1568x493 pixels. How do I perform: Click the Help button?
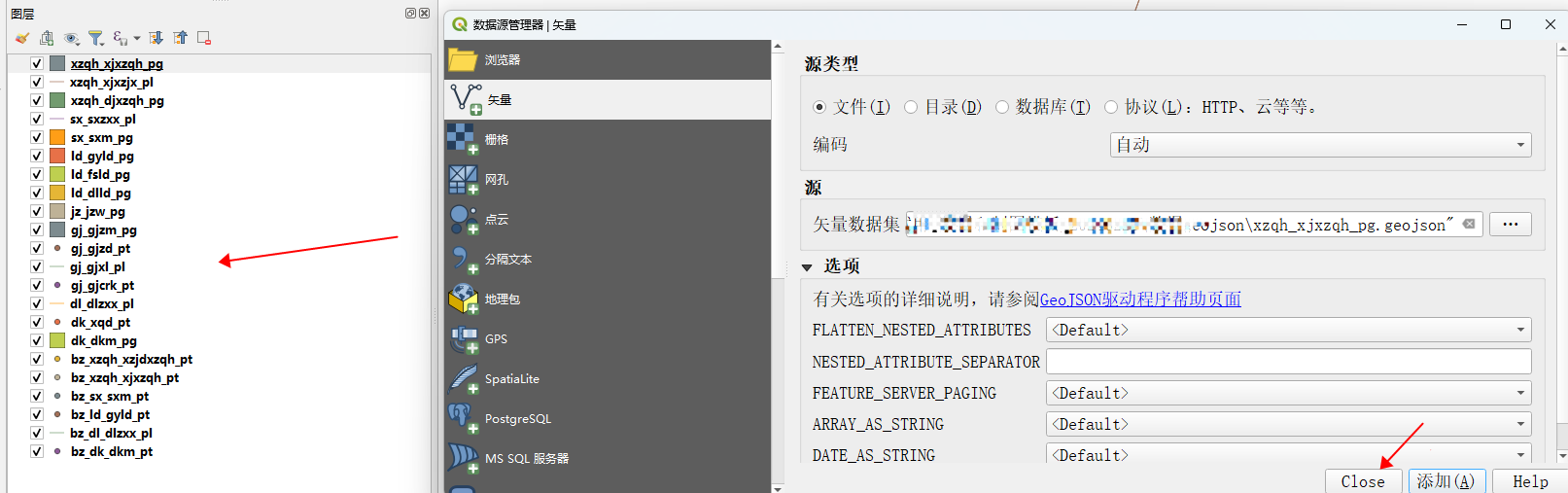[x=1530, y=481]
